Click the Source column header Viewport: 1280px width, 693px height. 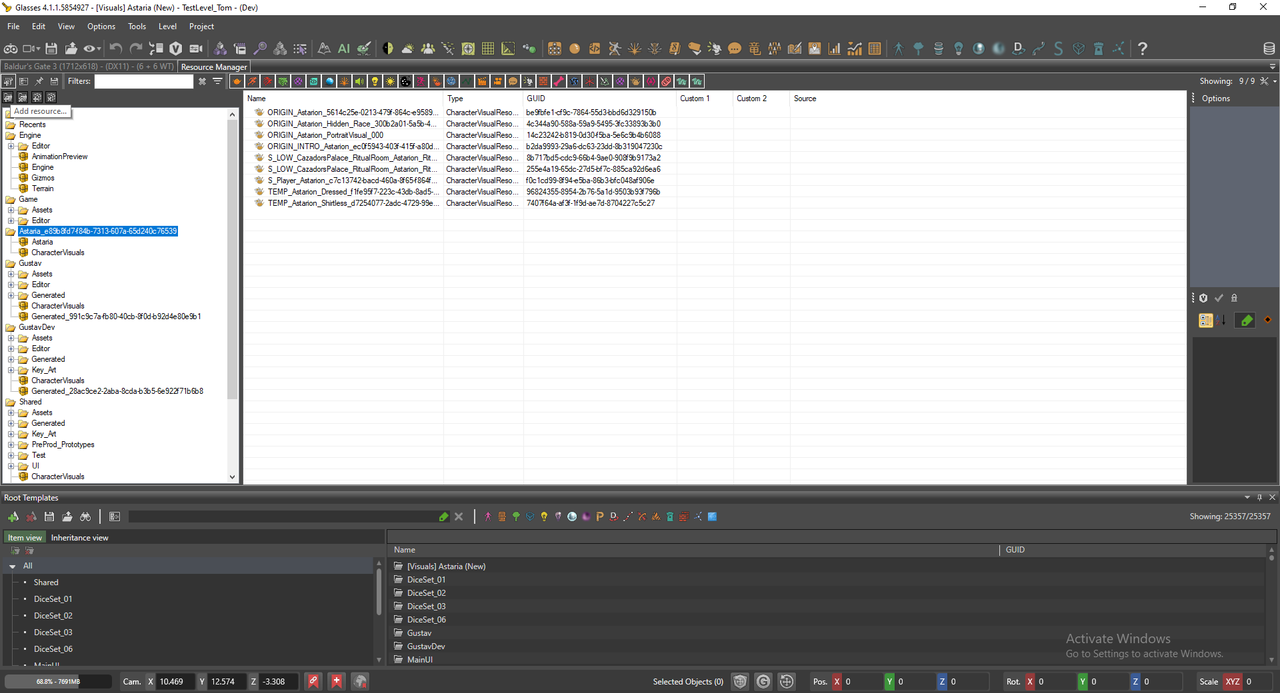[987, 98]
